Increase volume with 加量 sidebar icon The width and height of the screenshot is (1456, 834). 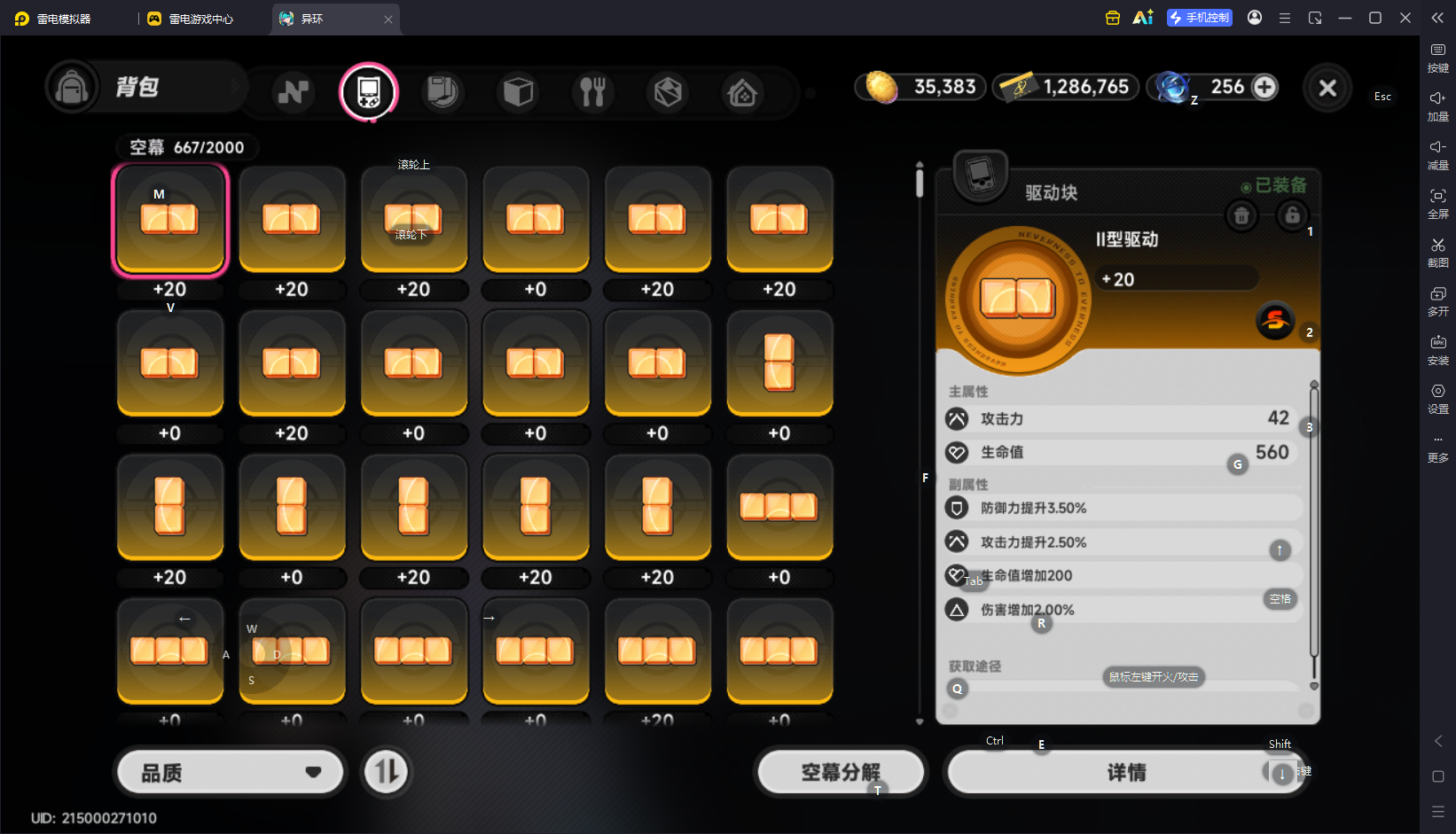pyautogui.click(x=1438, y=106)
